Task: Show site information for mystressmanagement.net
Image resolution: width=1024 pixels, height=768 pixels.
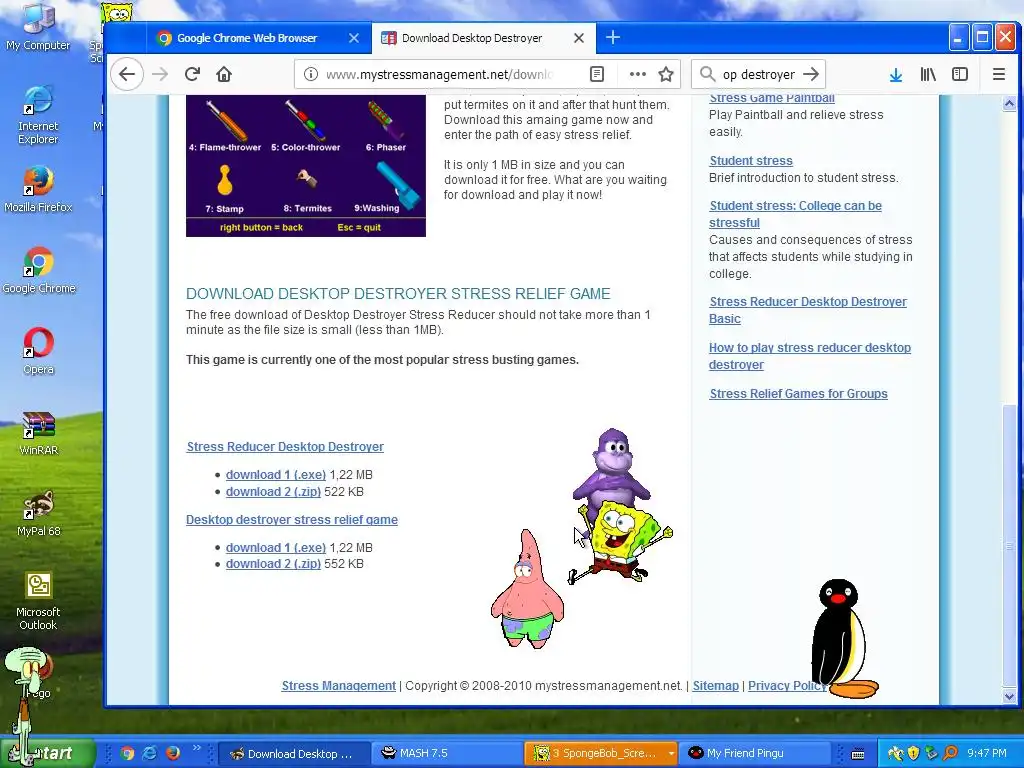Action: coord(311,74)
